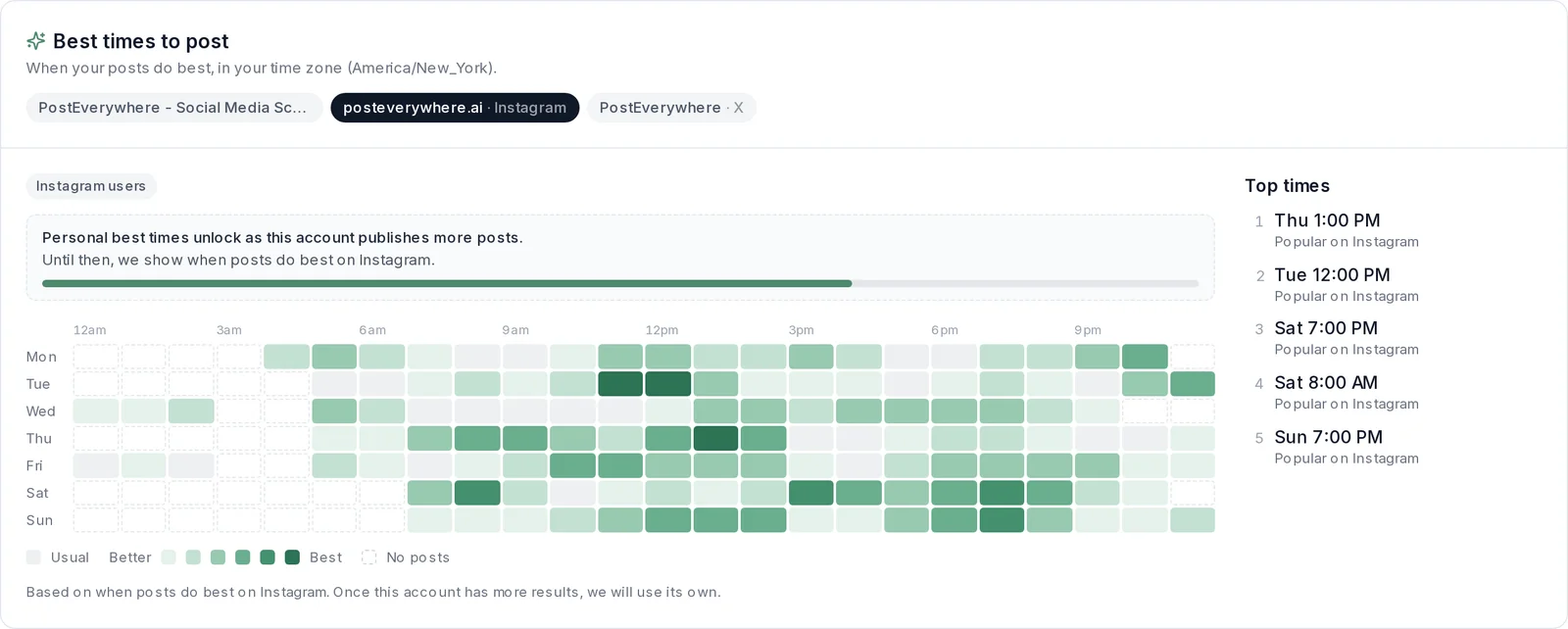Click the Friday 9pm heatmap cell
The height and width of the screenshot is (629, 1568).
click(x=1097, y=465)
